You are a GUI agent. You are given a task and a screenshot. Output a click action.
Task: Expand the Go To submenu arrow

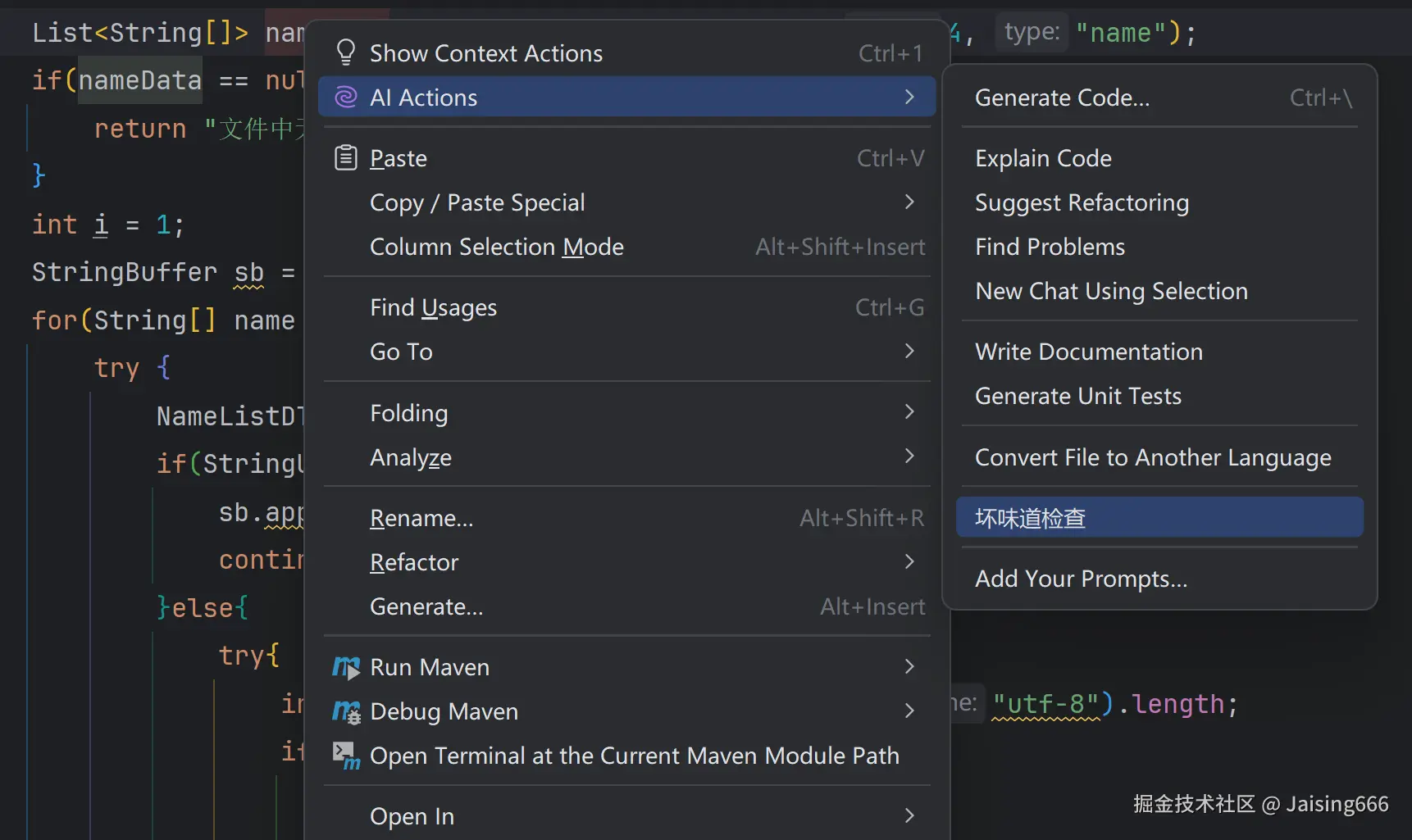[x=909, y=352]
